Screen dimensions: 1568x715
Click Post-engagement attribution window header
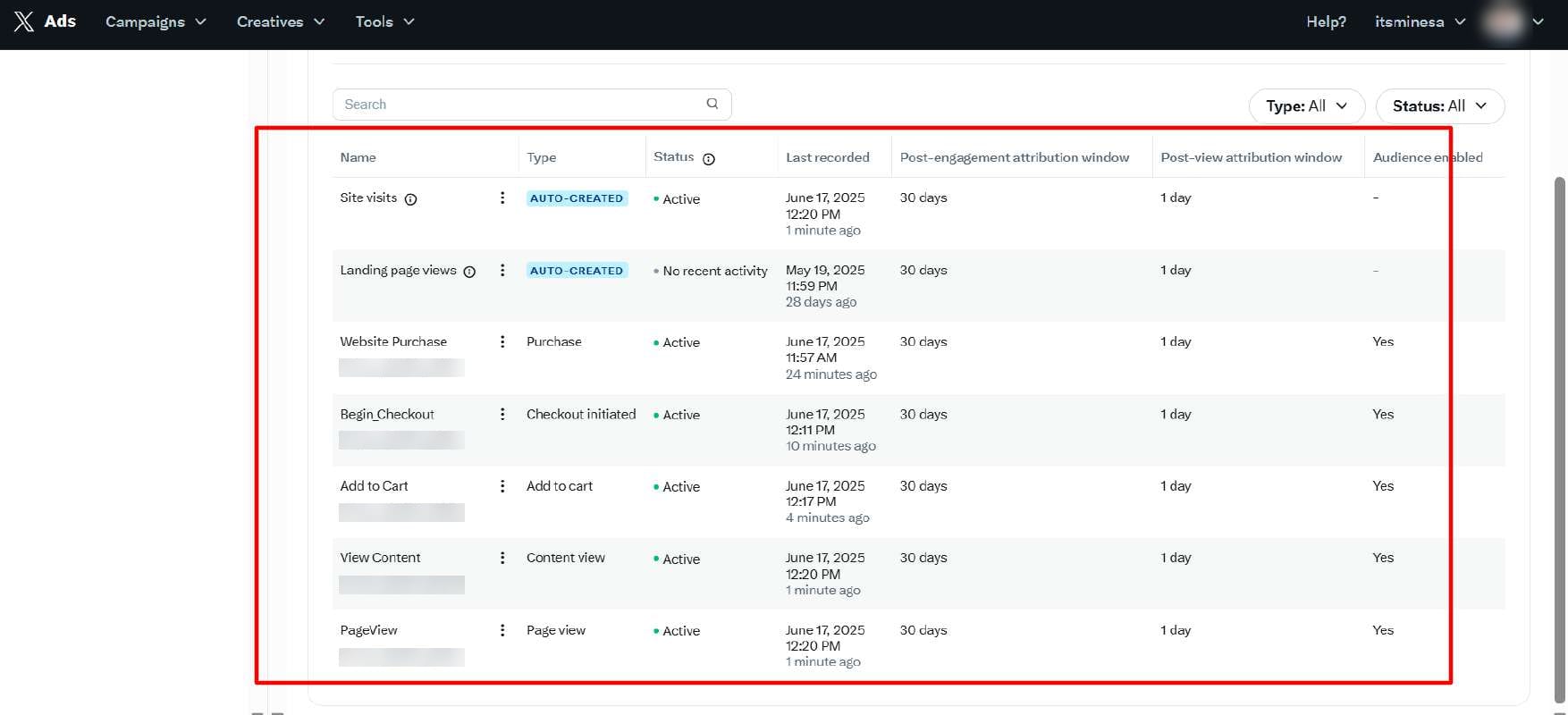point(1015,157)
